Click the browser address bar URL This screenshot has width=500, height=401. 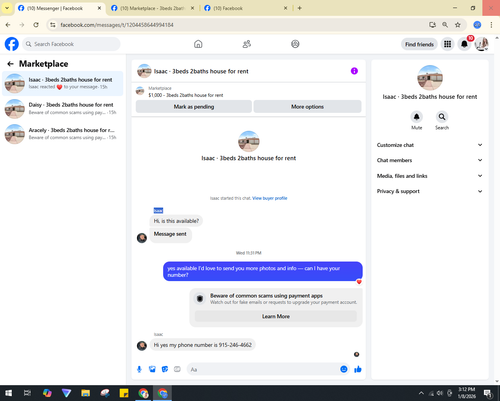[117, 25]
